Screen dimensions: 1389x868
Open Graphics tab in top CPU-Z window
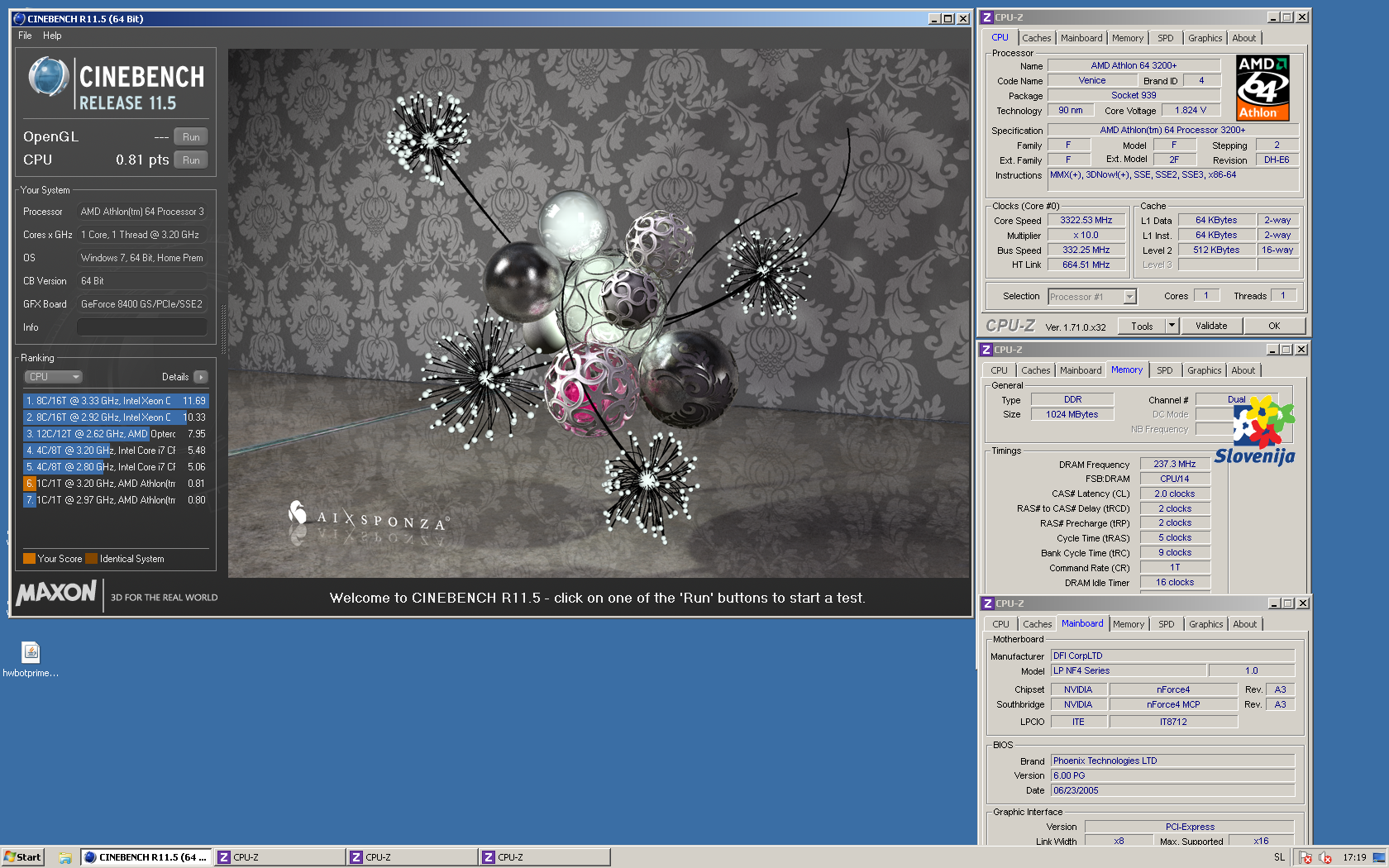click(1205, 38)
